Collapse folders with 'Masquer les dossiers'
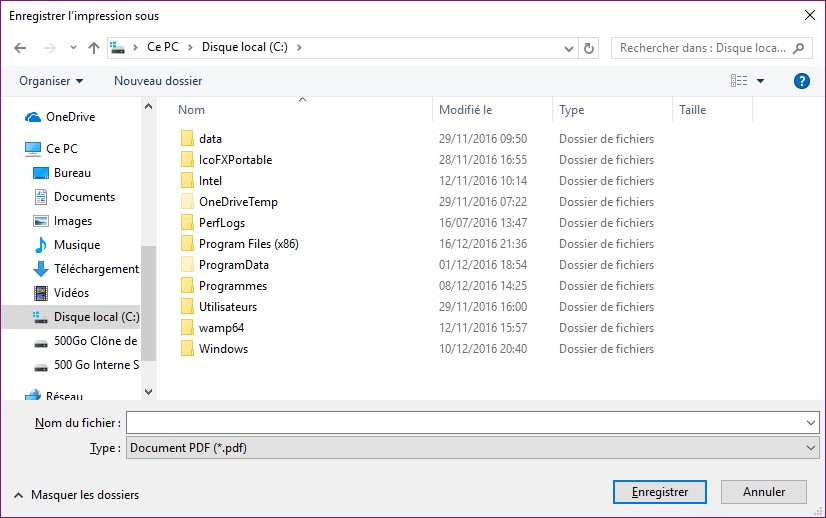 click(x=76, y=495)
